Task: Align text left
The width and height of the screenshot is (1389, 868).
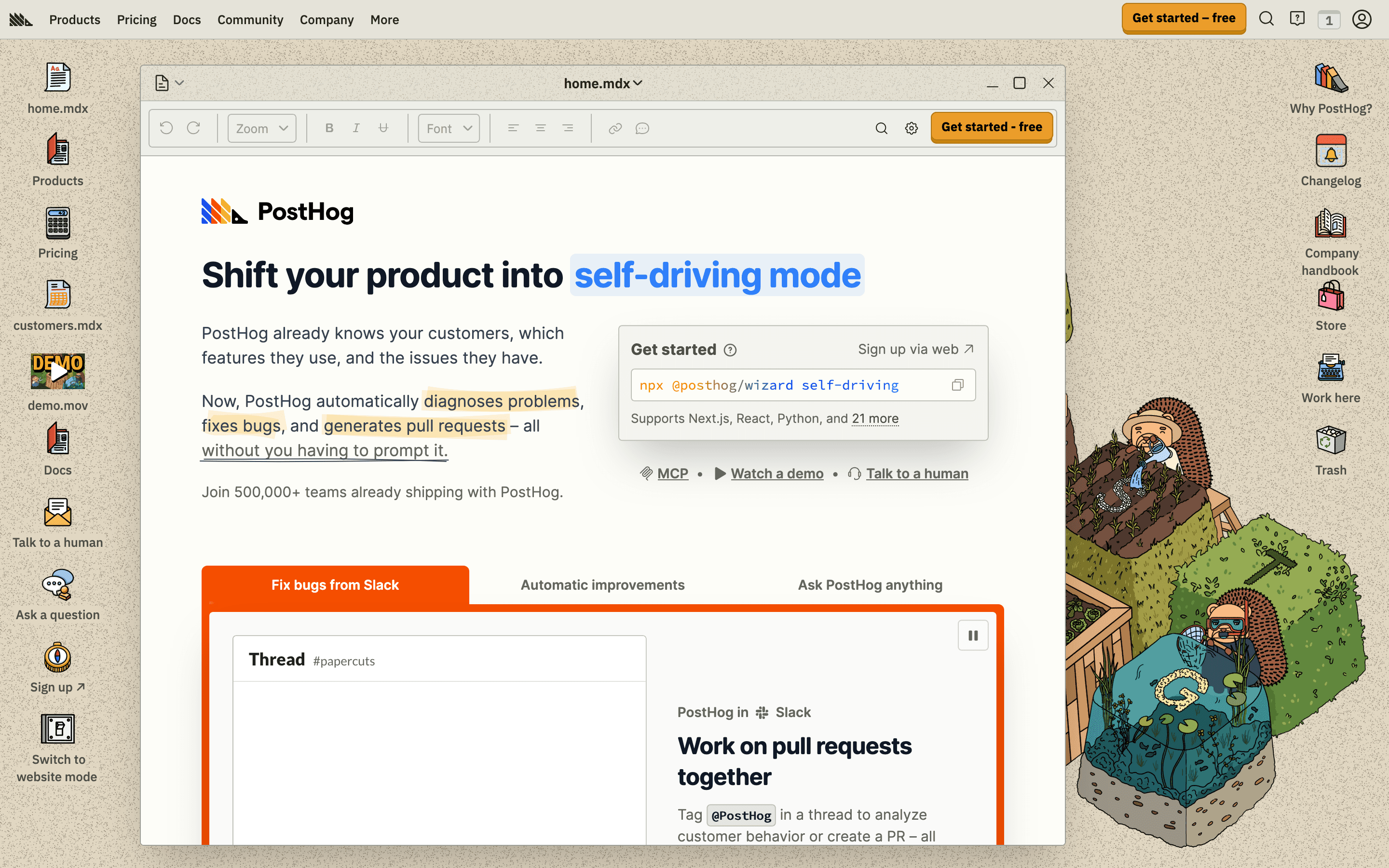Action: [x=513, y=128]
